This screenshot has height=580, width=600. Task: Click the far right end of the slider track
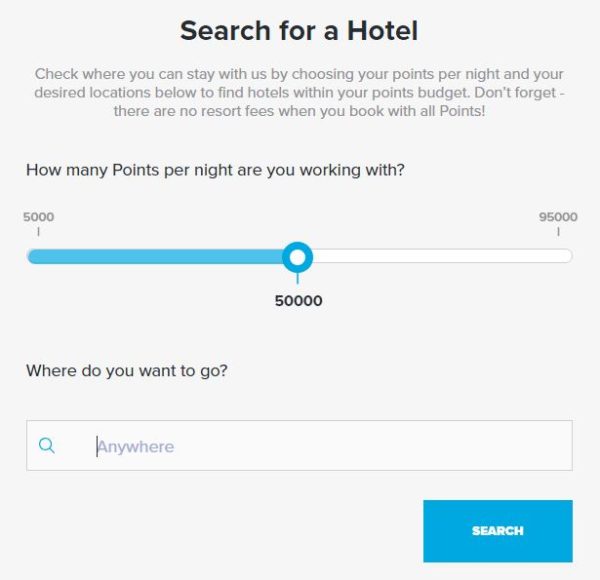click(568, 257)
